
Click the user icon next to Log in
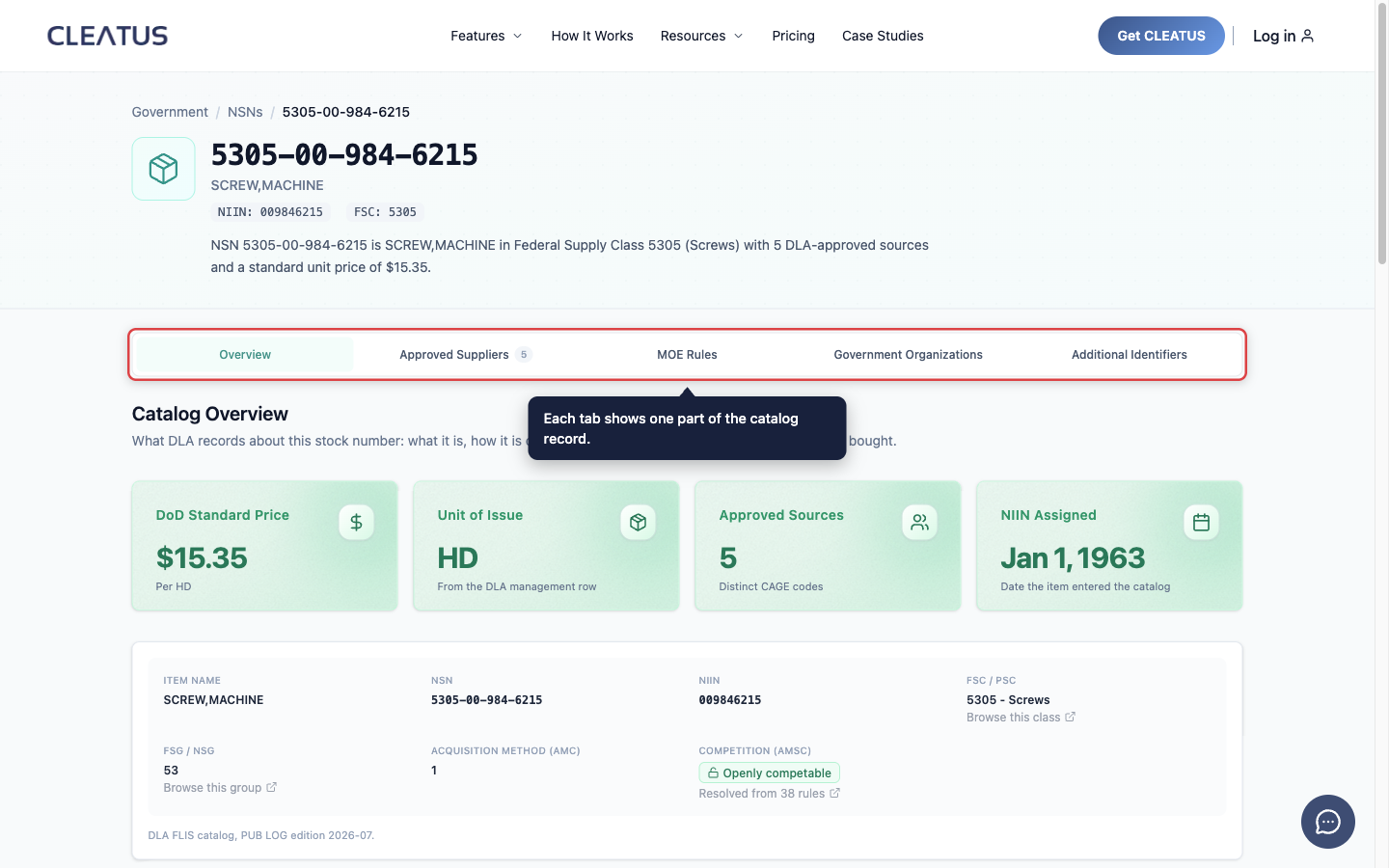pos(1307,36)
